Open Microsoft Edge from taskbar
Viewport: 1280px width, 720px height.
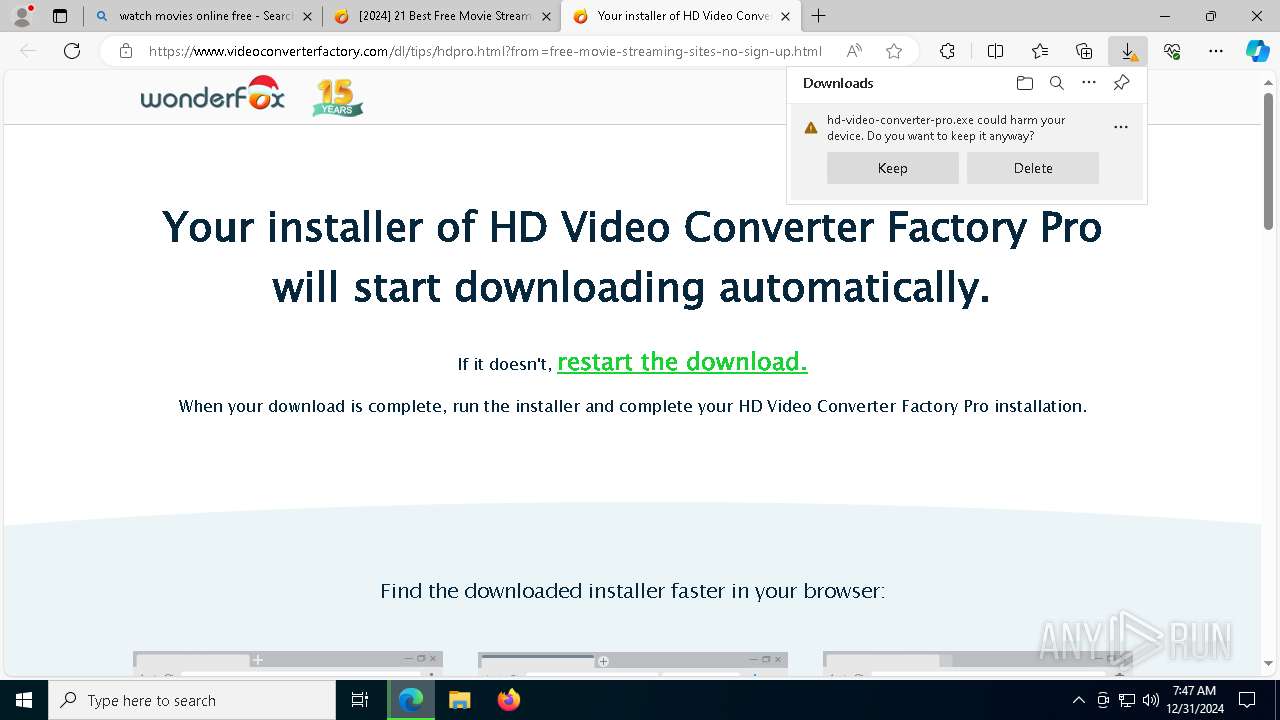coord(411,700)
